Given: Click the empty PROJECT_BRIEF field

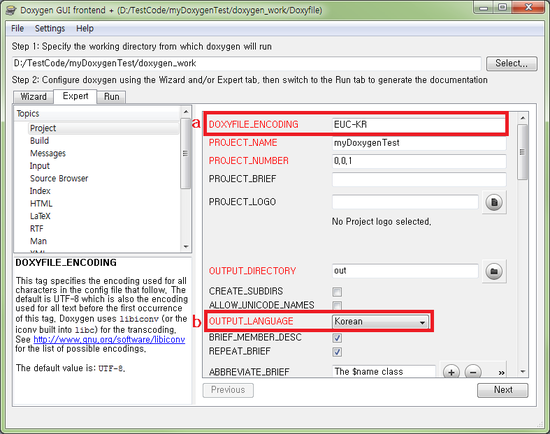Looking at the screenshot, I should pos(419,179).
